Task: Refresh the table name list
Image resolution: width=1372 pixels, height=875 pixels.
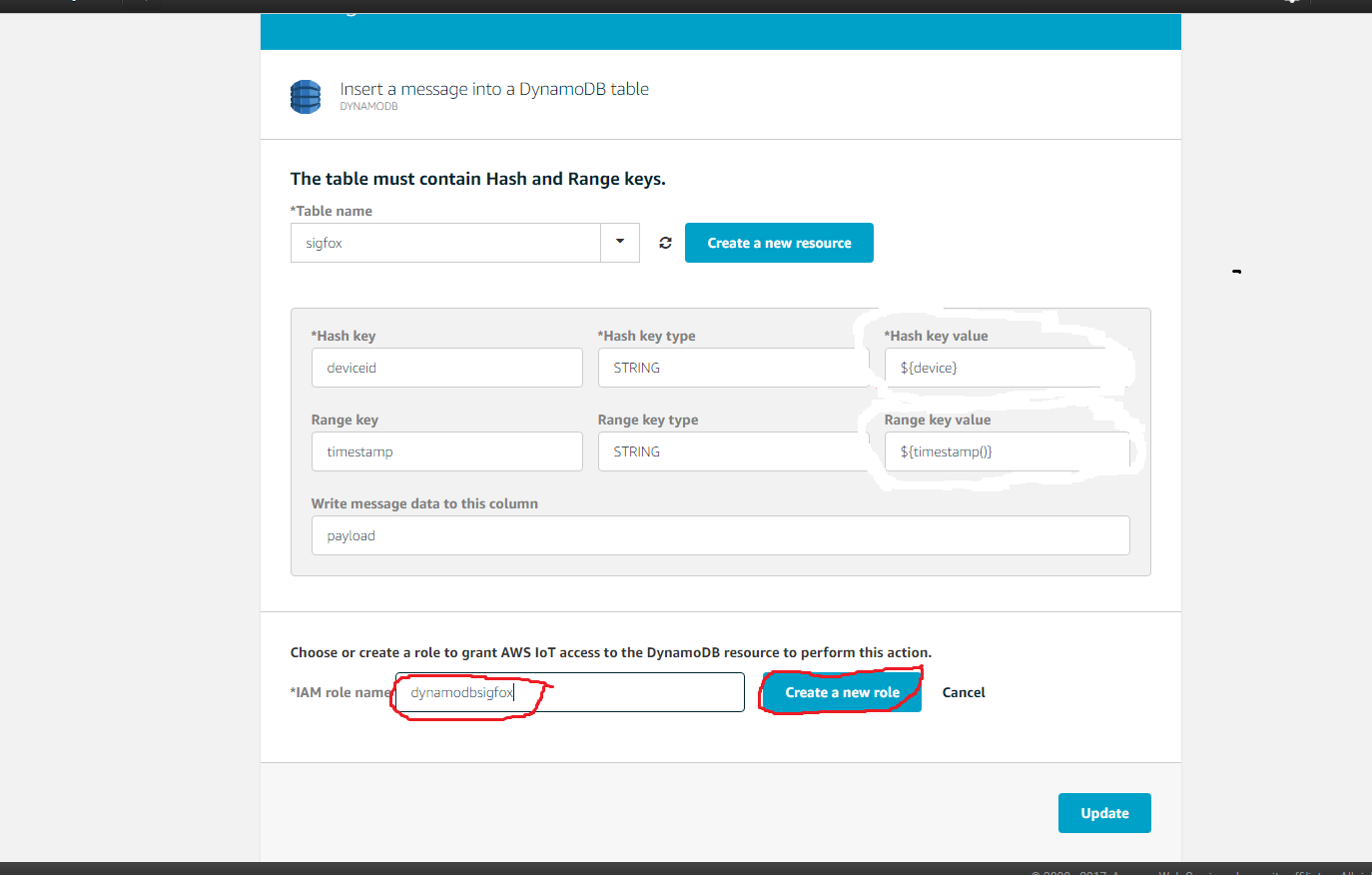Action: tap(665, 243)
